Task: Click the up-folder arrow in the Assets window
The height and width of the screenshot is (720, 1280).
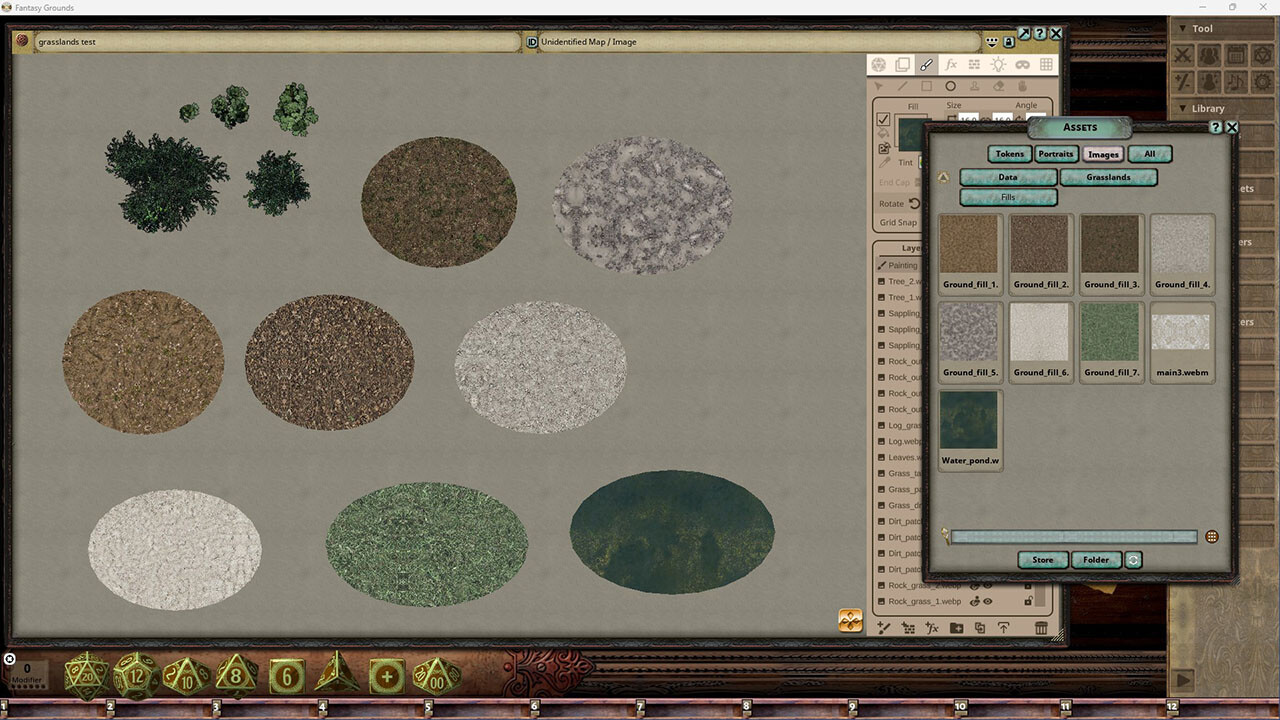Action: [941, 176]
